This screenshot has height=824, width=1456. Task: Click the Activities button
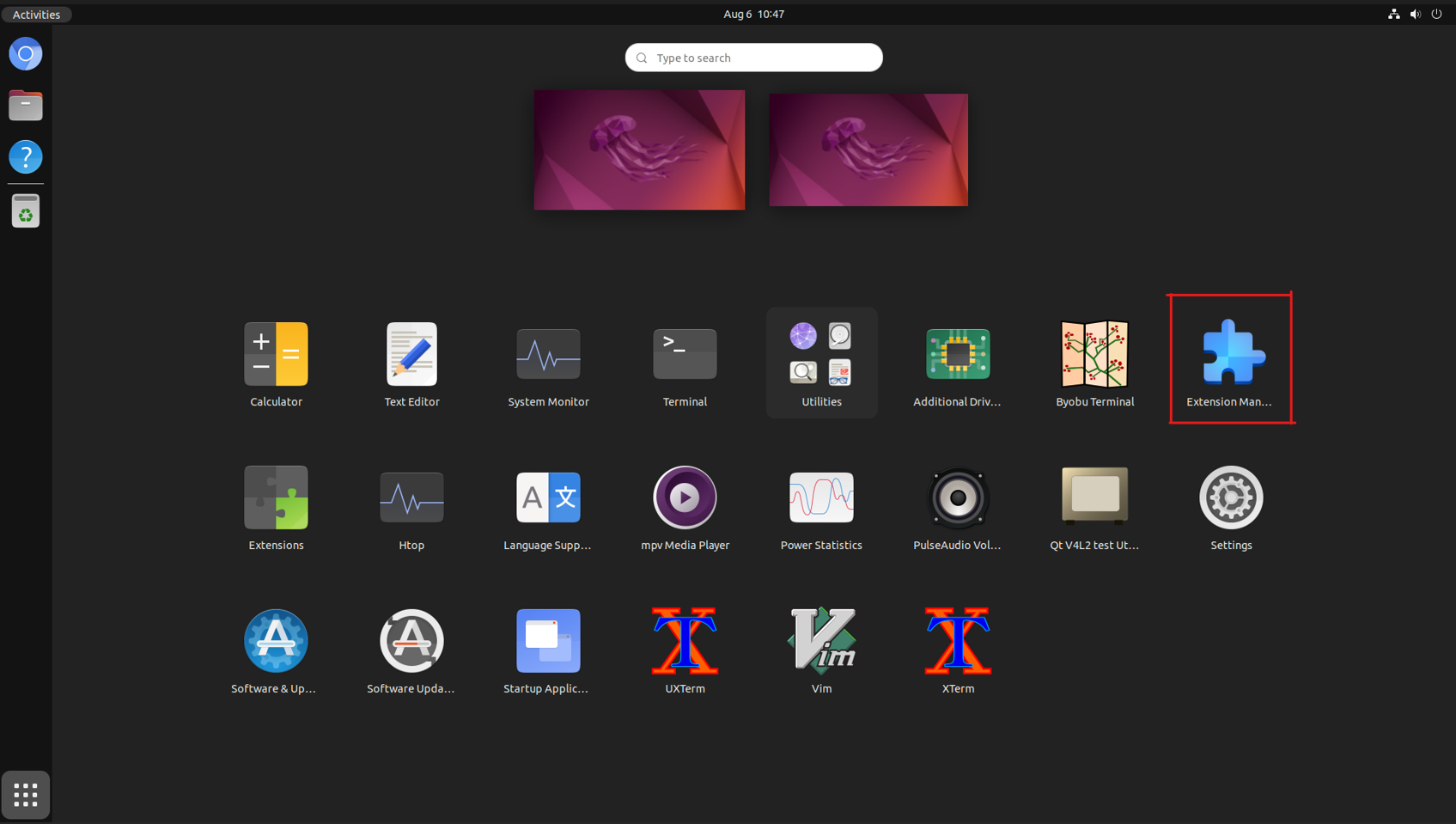tap(36, 15)
